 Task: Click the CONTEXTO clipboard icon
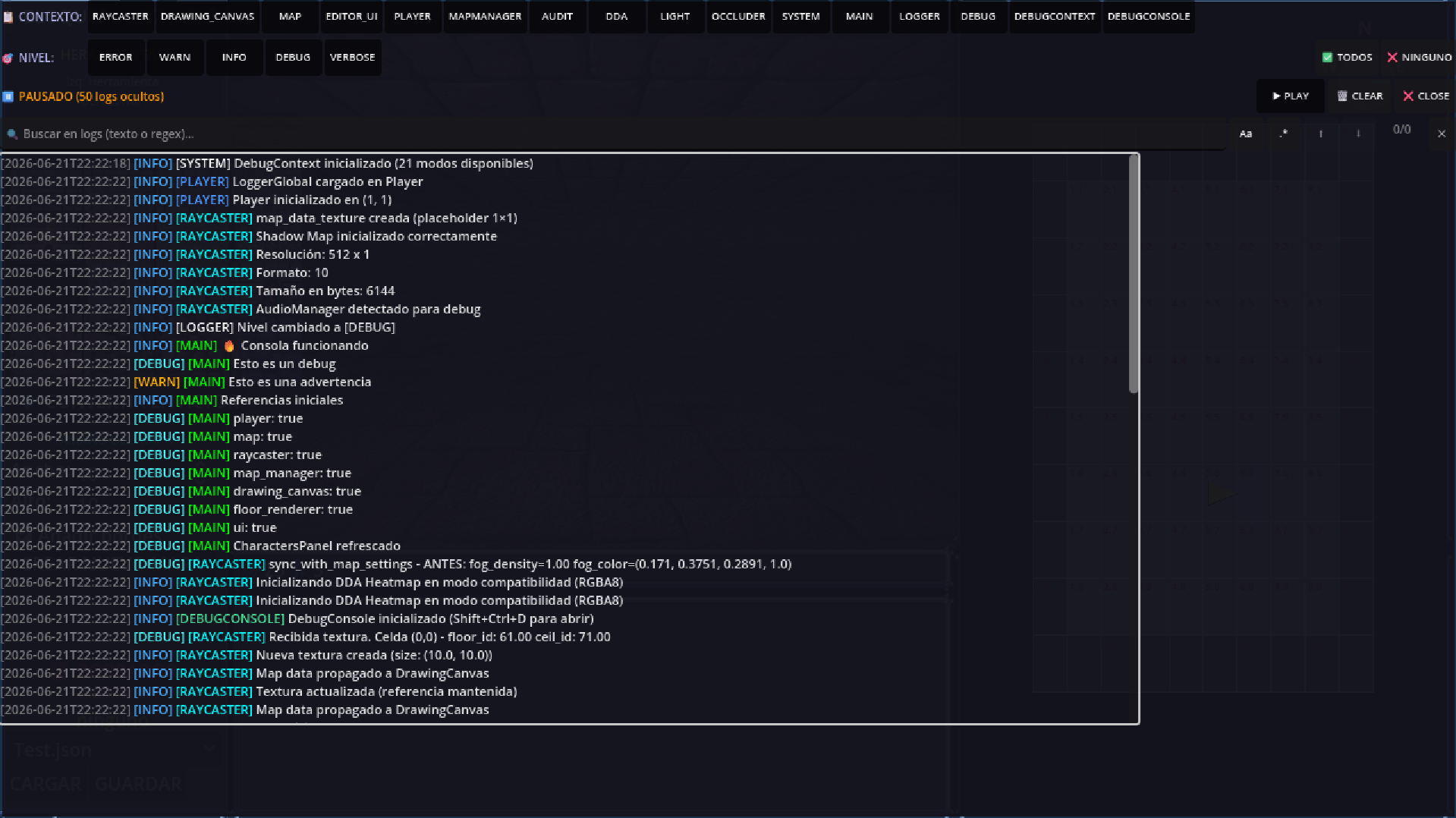pos(8,17)
